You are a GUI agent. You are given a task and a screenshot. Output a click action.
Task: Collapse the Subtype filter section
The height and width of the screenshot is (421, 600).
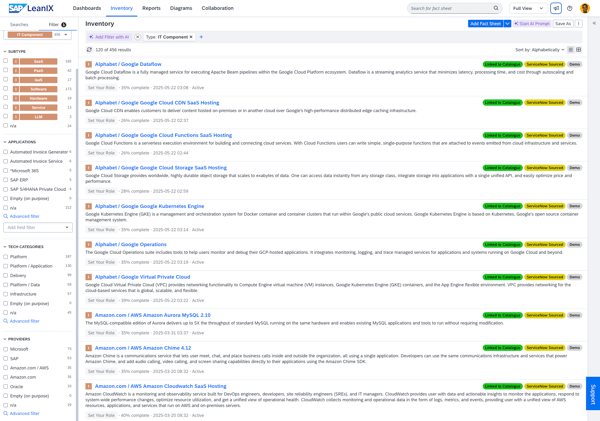click(5, 51)
